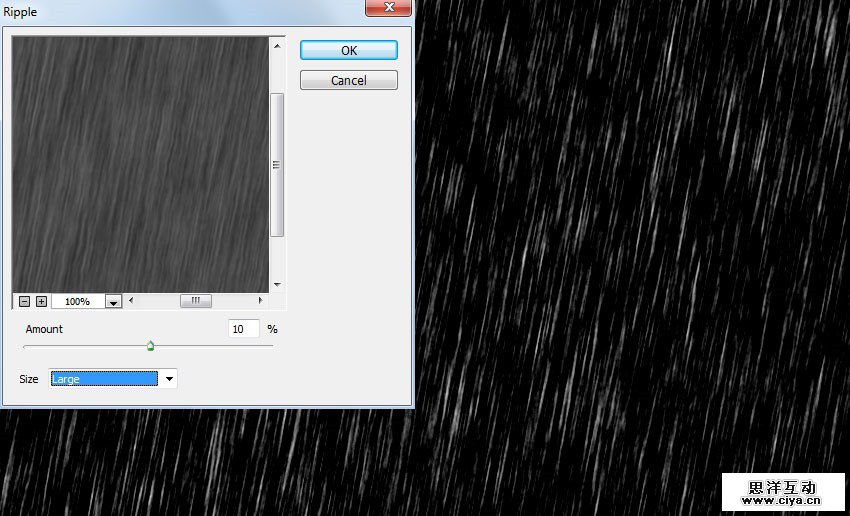Click the Amount slider handle
This screenshot has height=516, width=850.
tap(151, 346)
